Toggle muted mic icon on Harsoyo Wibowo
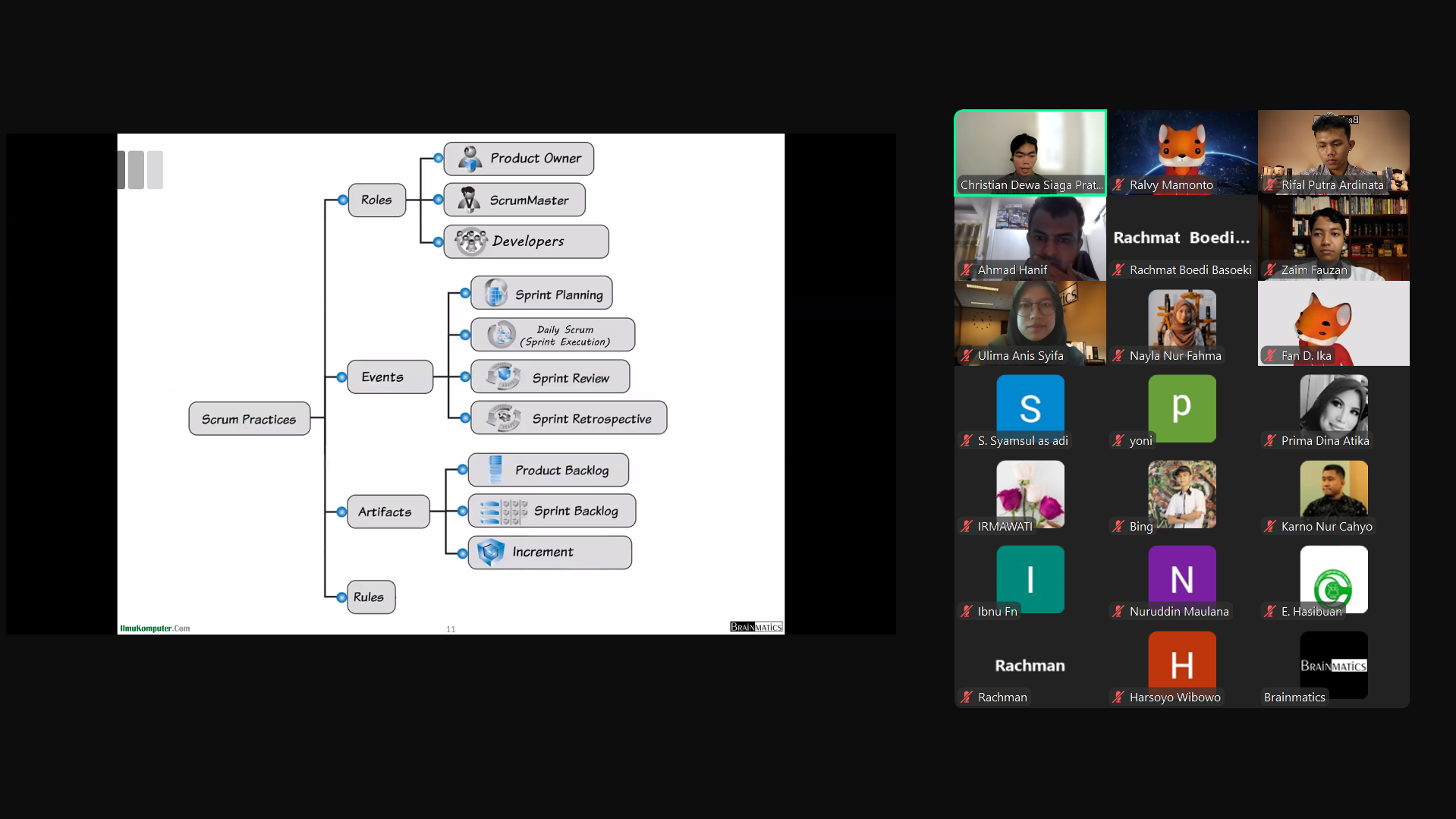 click(1118, 698)
